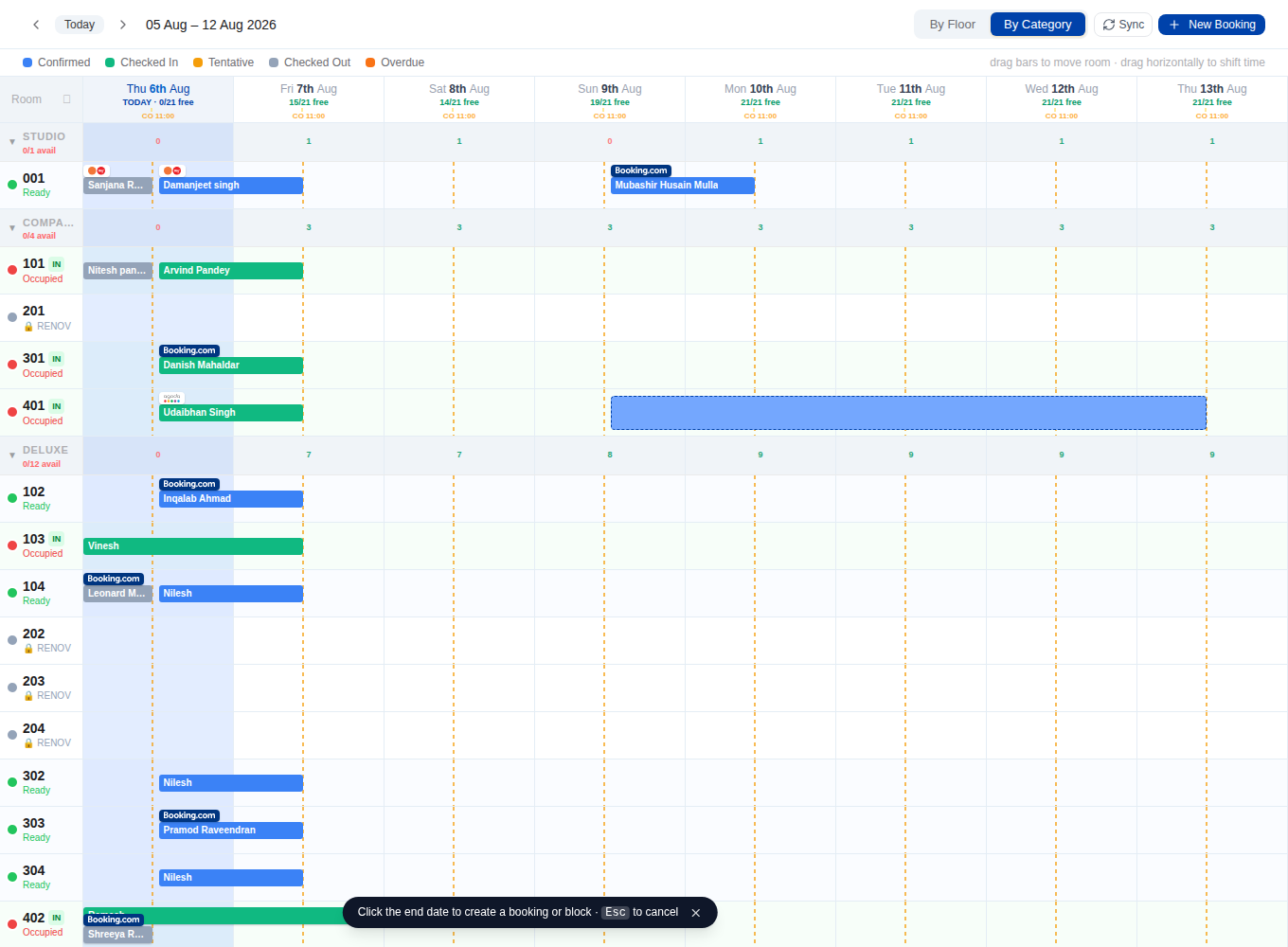Click the 05 Aug – 12 Aug 2026 date range
This screenshot has width=1288, height=947.
click(211, 25)
